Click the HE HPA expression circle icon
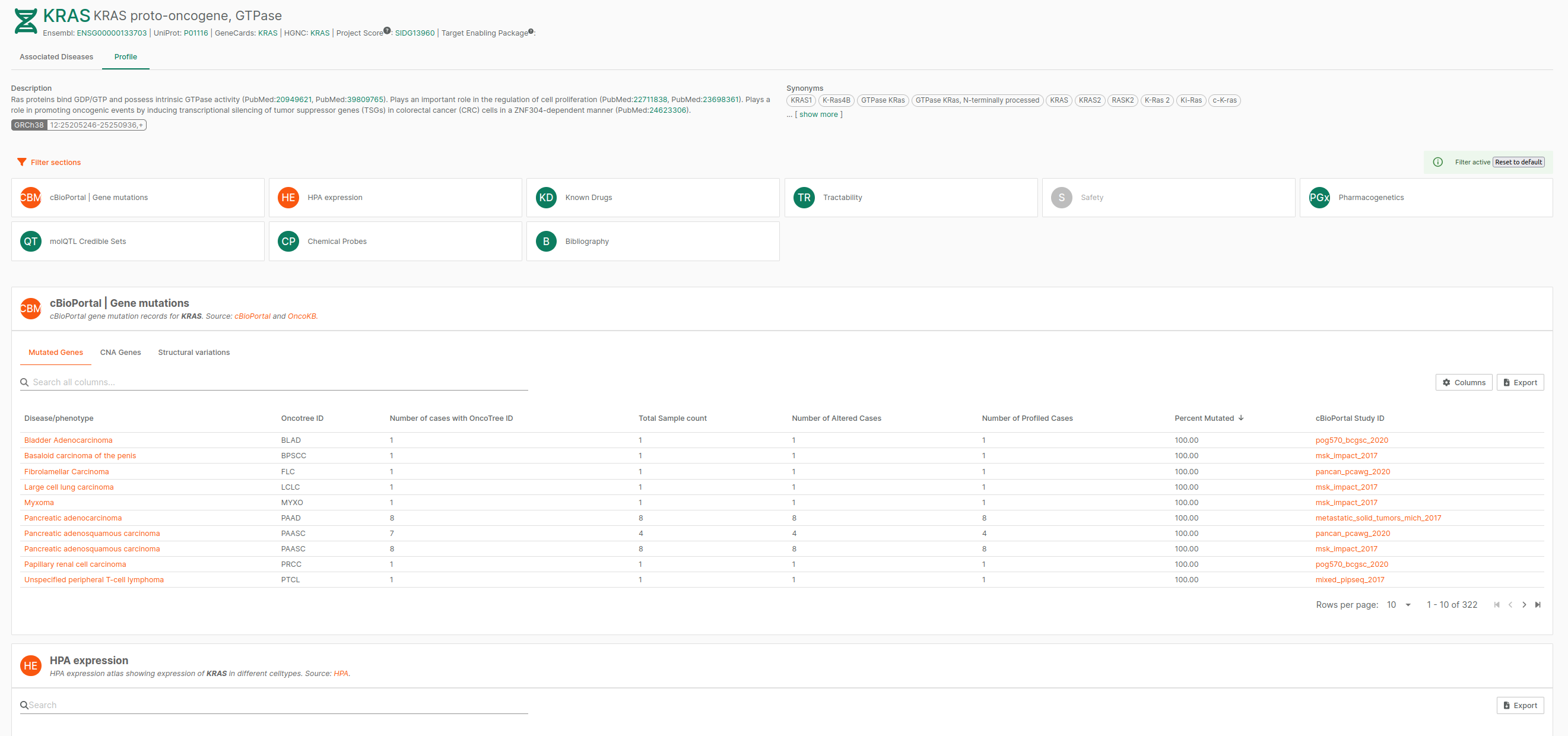The width and height of the screenshot is (1568, 736). coord(288,198)
